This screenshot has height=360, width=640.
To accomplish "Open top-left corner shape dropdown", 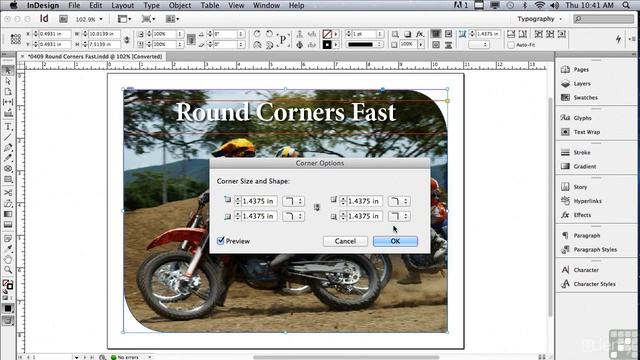I will (x=293, y=201).
